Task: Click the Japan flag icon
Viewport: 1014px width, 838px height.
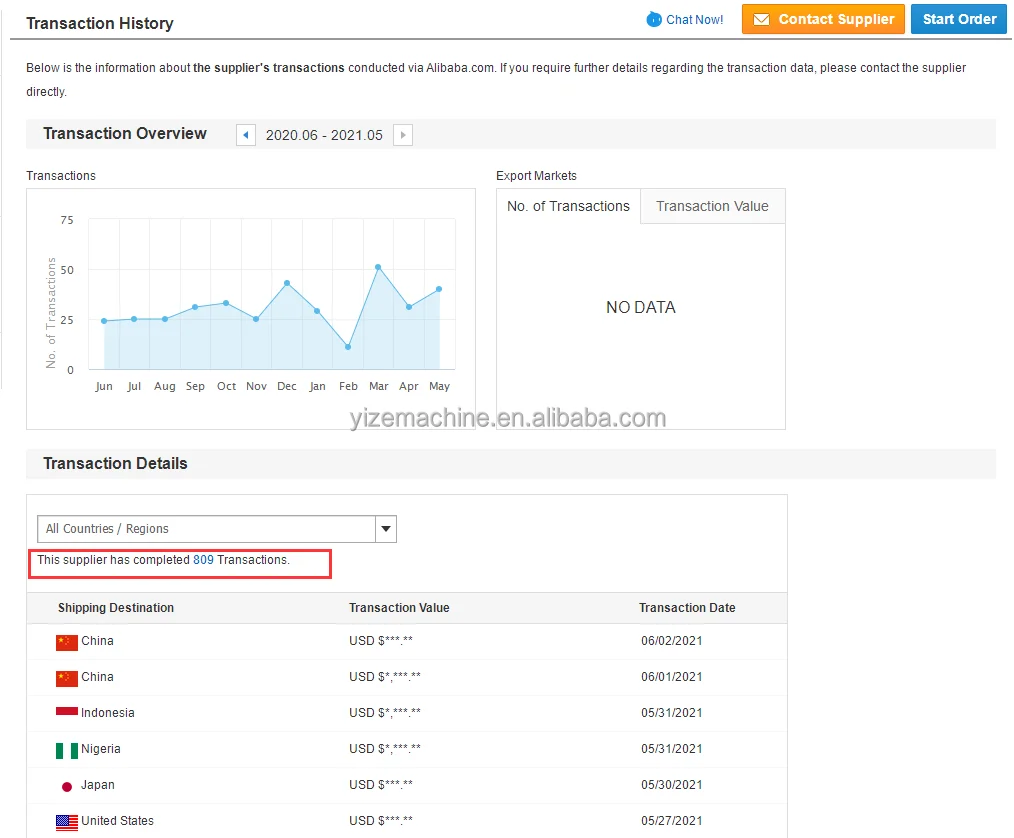Action: [x=67, y=786]
